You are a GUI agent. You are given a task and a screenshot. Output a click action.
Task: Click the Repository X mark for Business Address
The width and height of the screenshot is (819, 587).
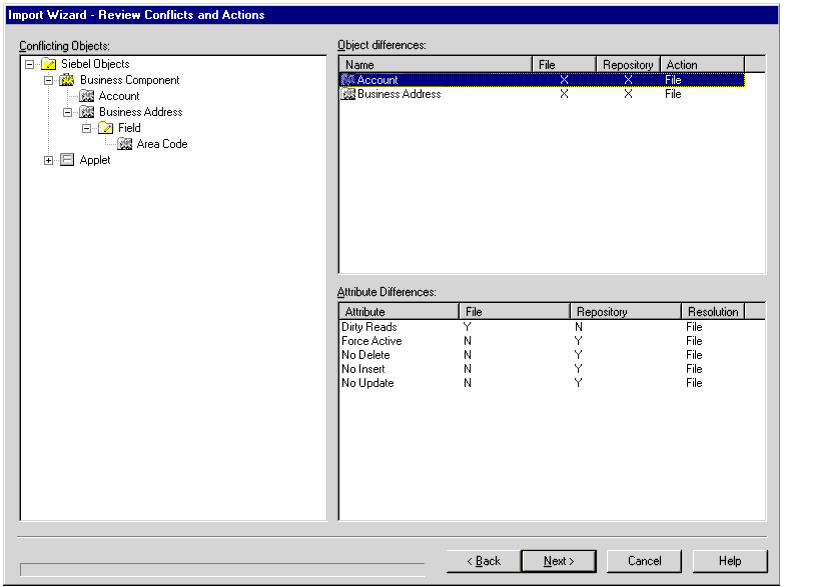pos(628,94)
